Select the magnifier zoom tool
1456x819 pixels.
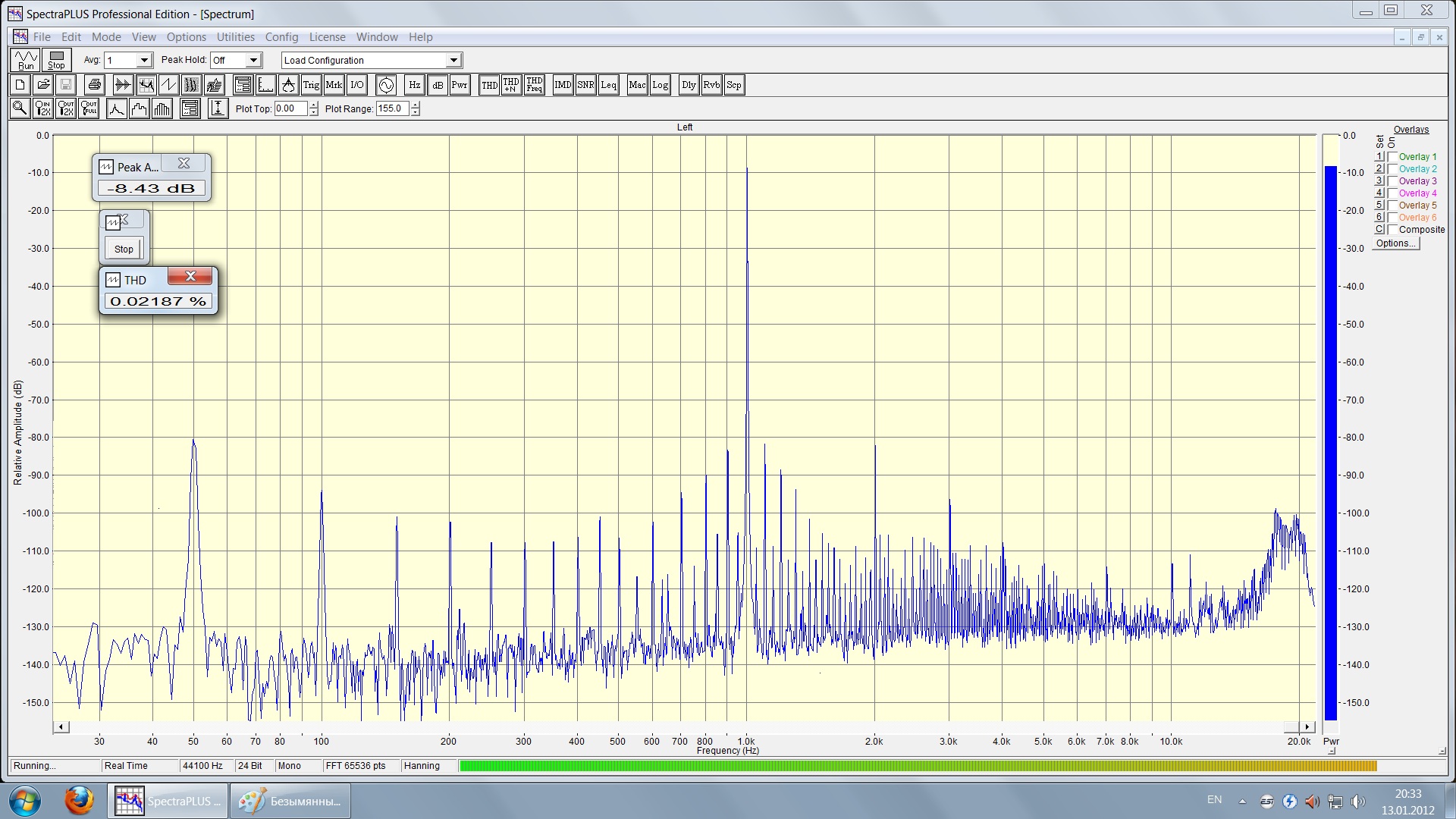click(20, 108)
